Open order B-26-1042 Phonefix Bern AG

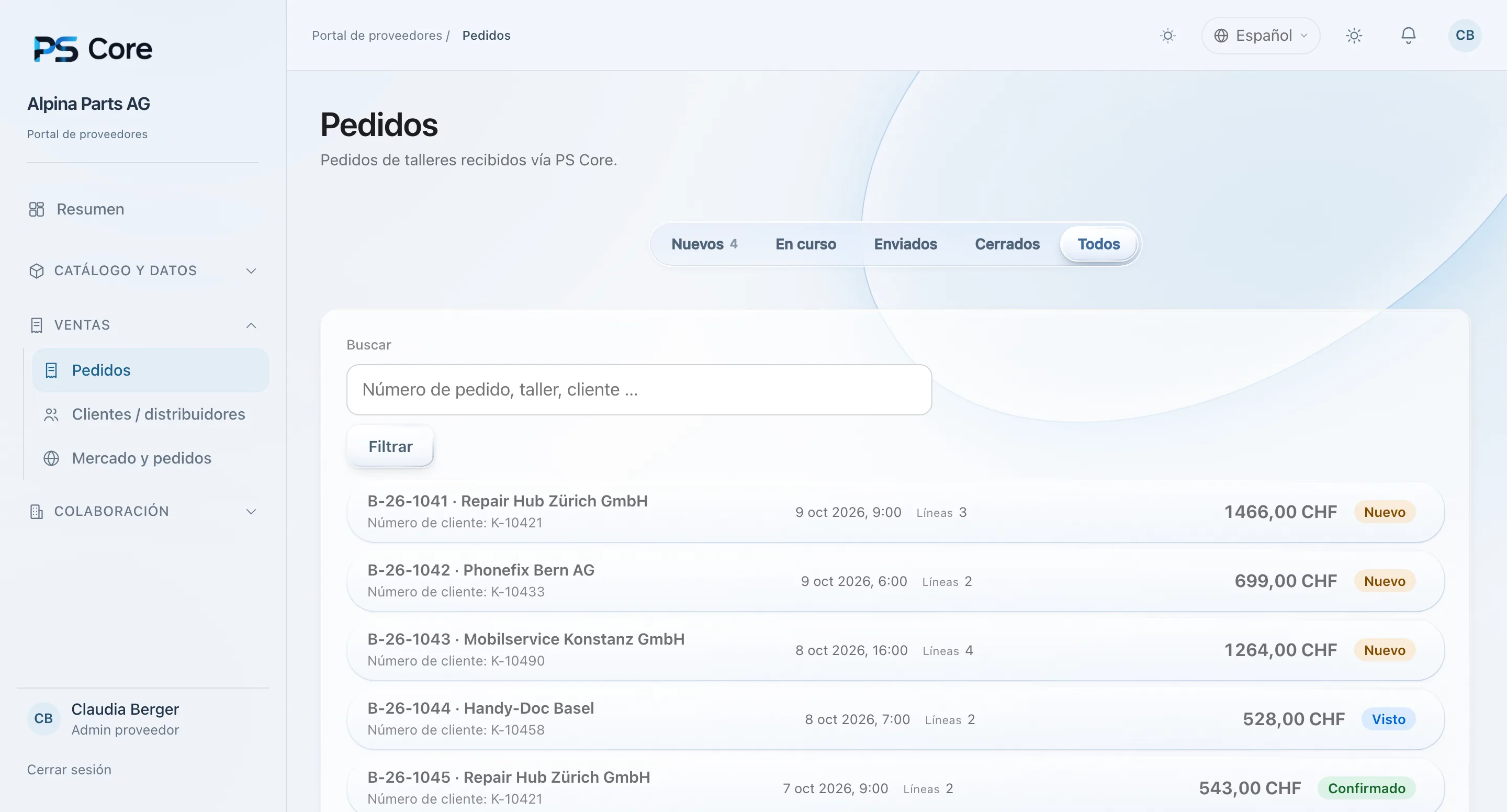(895, 581)
